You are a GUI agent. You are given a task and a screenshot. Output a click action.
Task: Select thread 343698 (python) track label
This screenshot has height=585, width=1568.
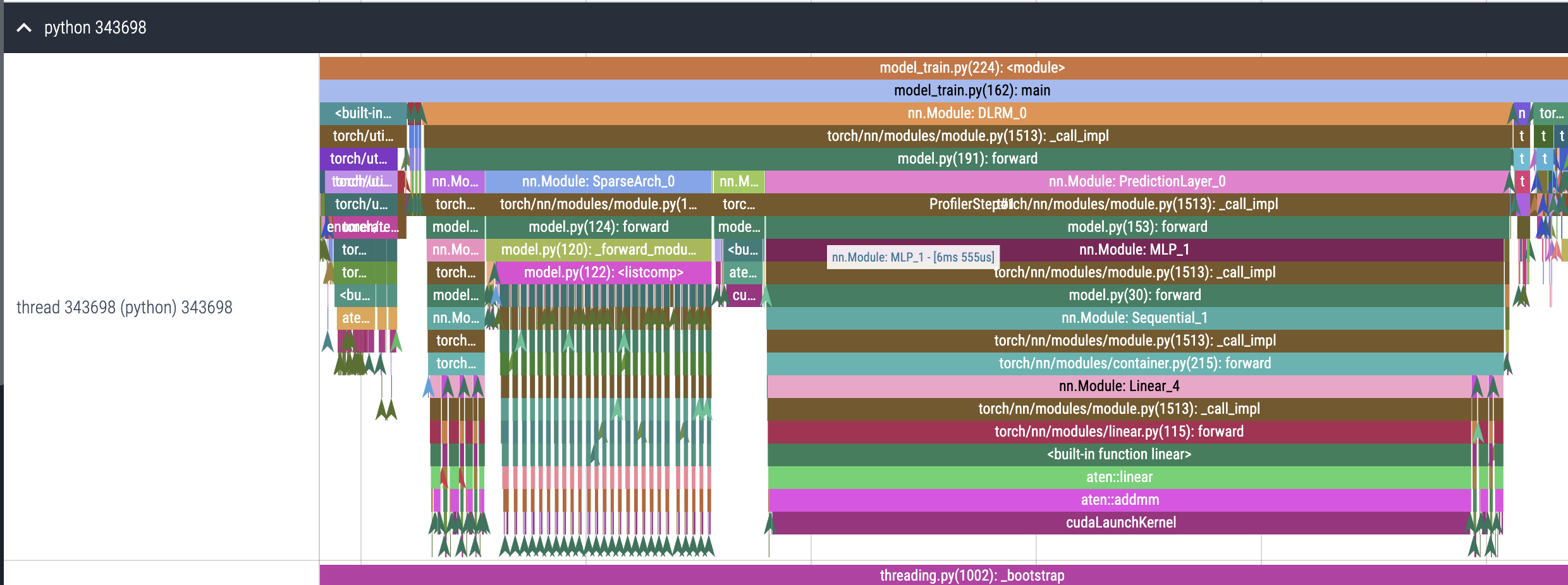click(125, 307)
